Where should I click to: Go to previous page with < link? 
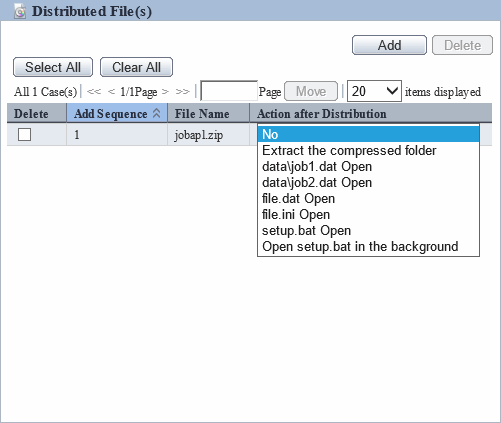111,91
